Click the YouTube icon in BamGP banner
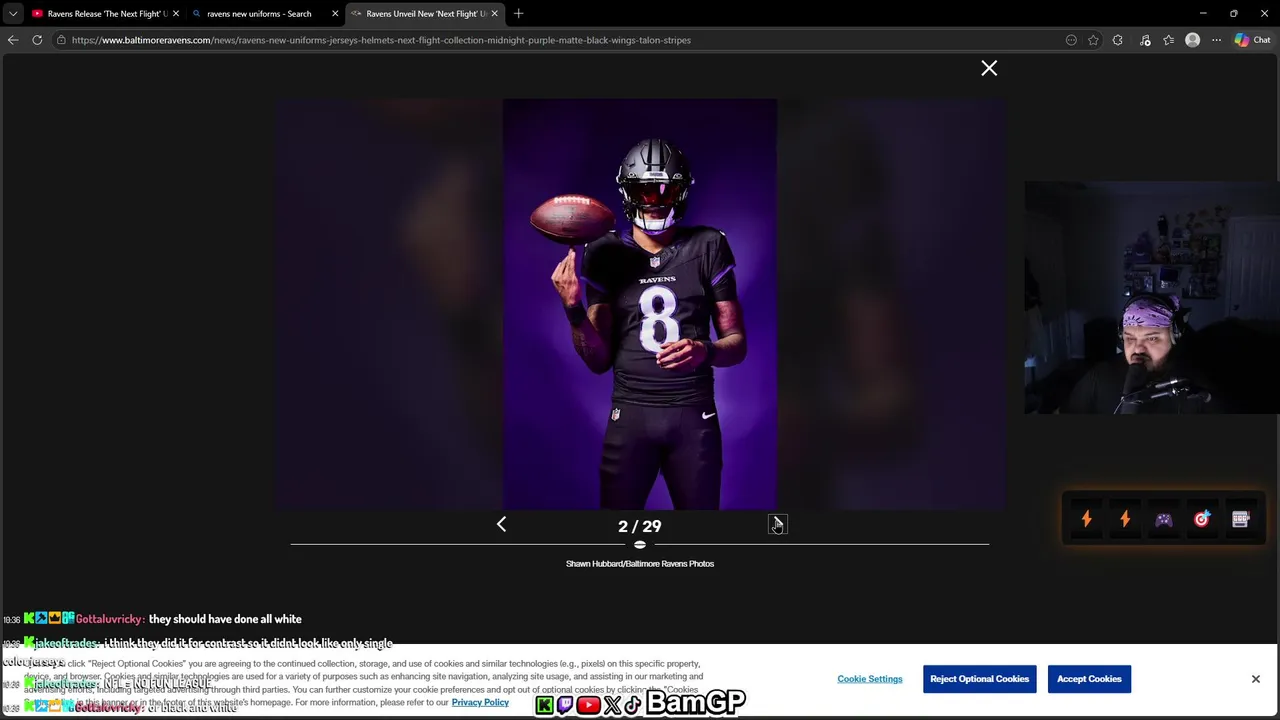Screen dimensions: 1280x720 588,705
